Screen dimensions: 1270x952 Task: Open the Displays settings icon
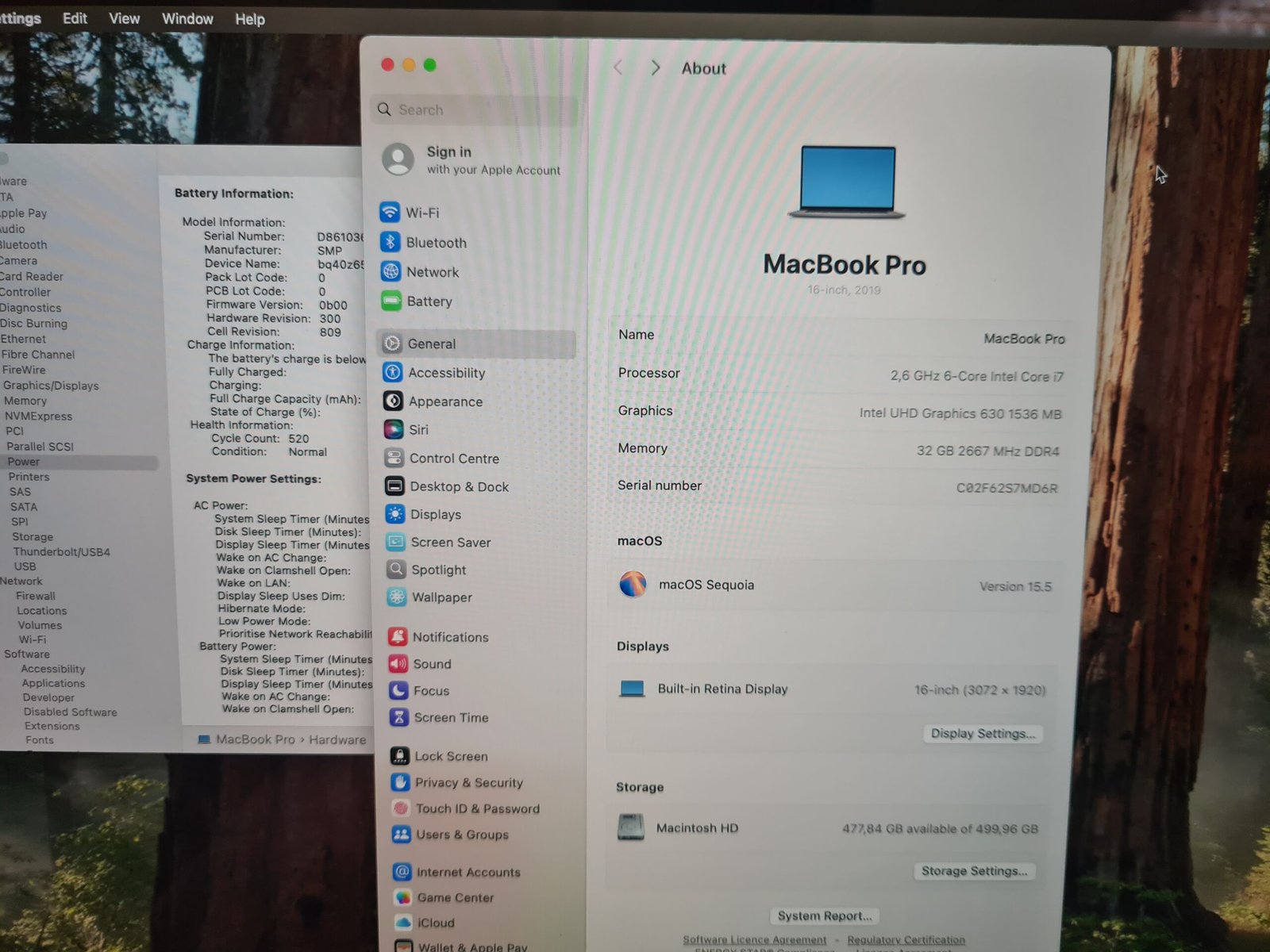tap(394, 514)
